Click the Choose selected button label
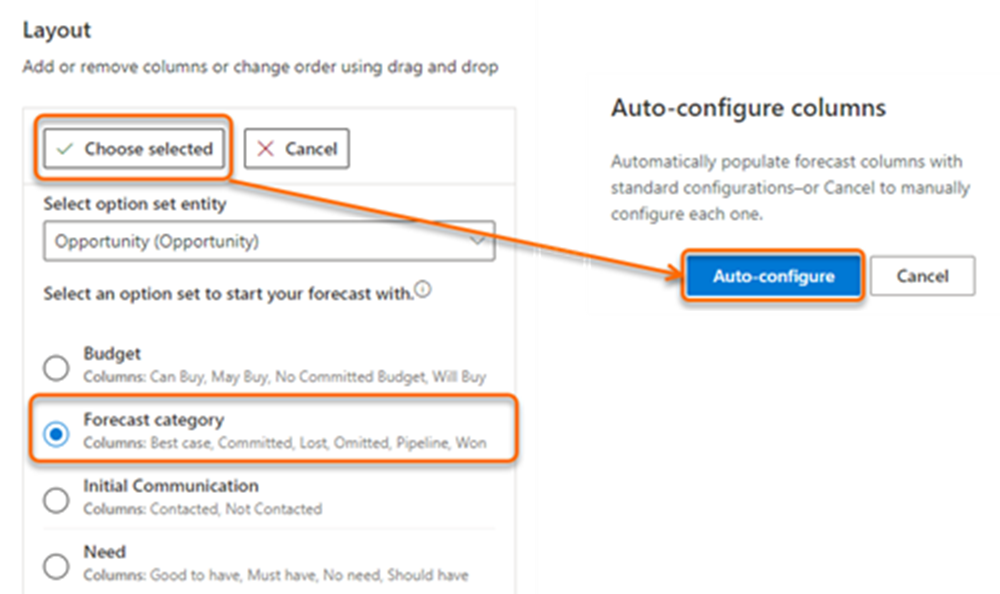 click(148, 149)
